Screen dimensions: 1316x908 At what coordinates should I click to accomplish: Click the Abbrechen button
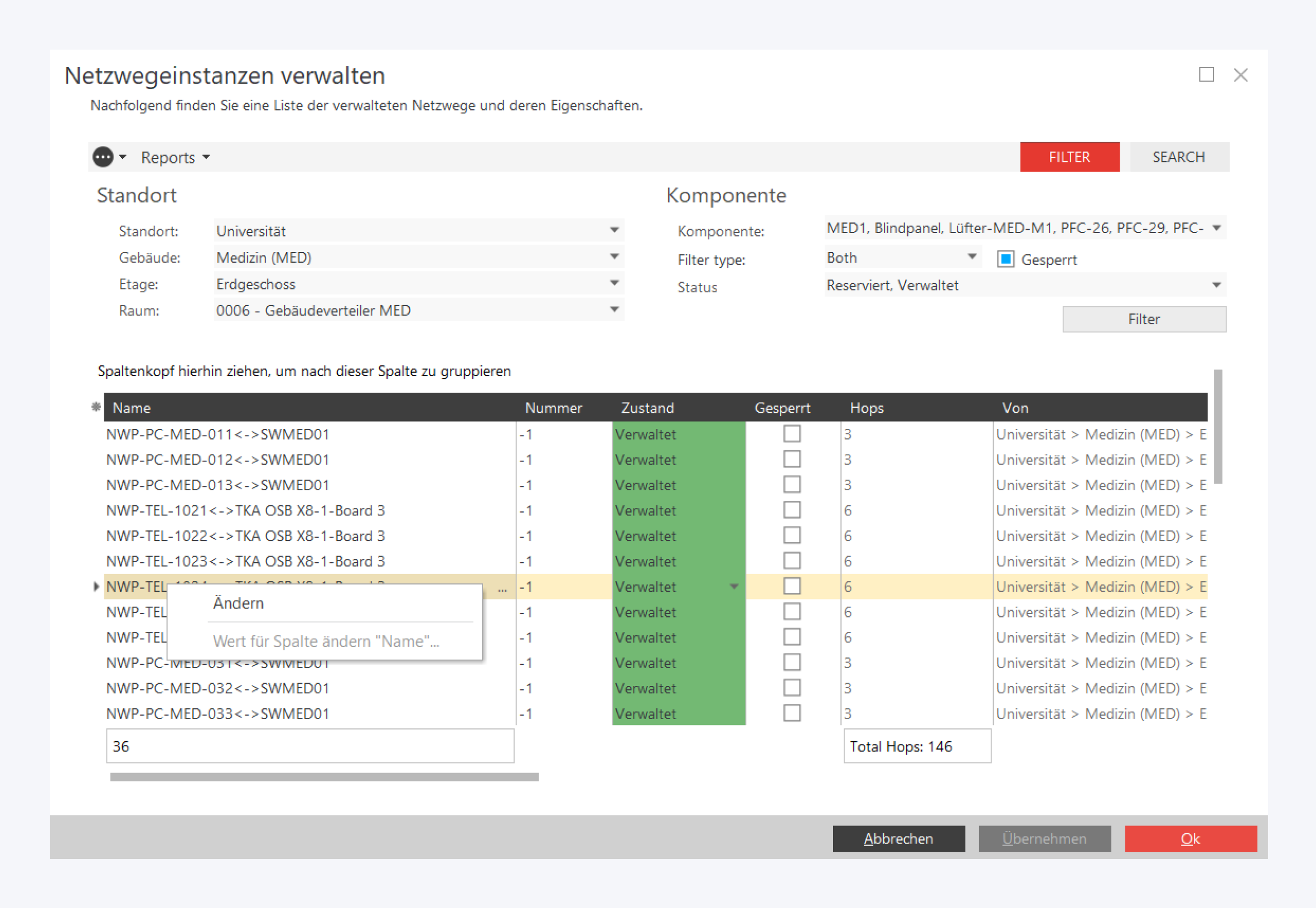898,838
